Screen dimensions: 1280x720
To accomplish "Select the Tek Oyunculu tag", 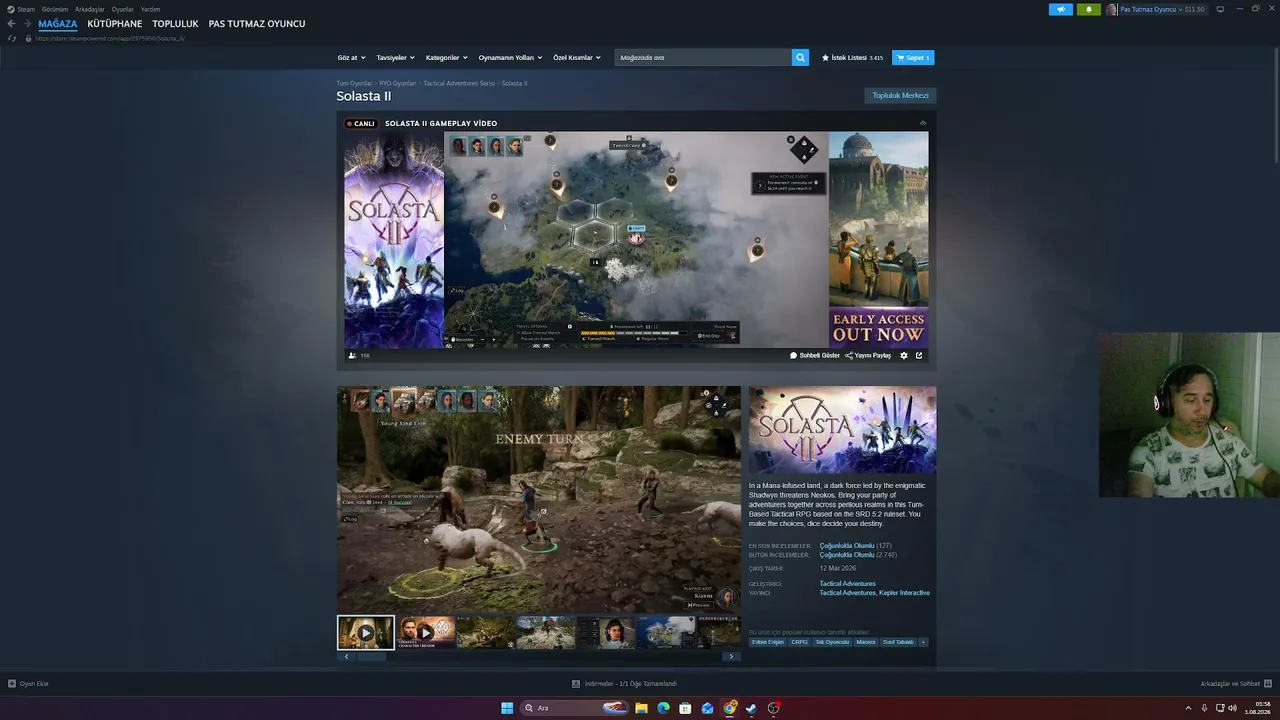I will pos(832,642).
